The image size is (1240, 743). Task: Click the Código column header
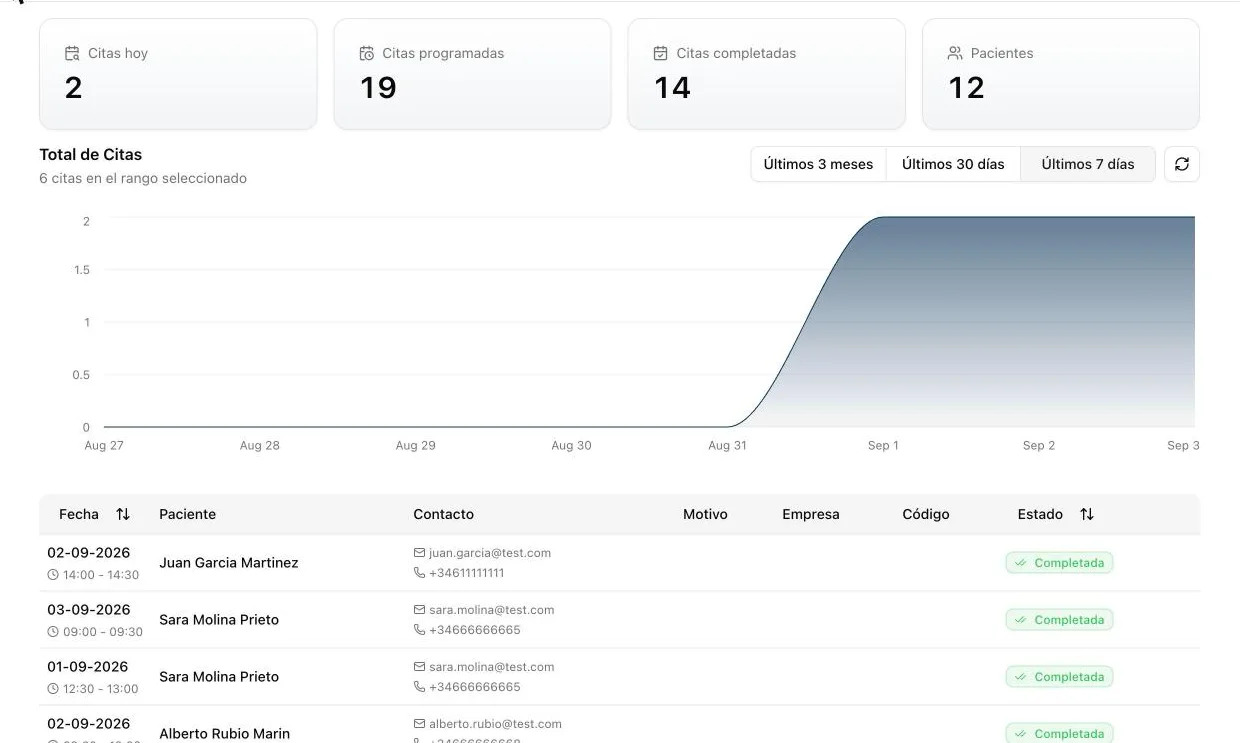(x=926, y=514)
